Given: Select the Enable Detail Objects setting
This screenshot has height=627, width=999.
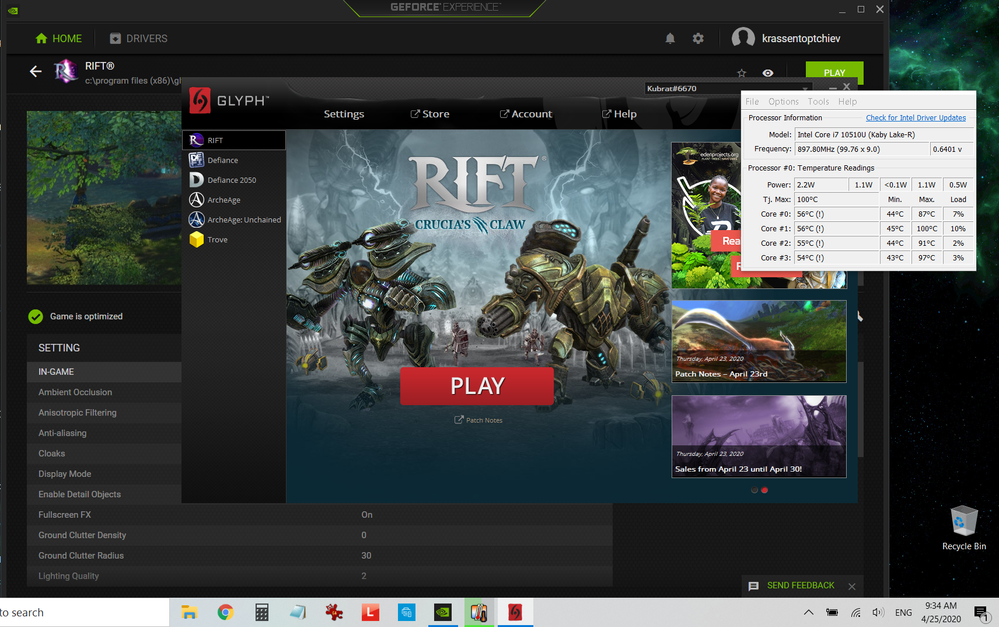Looking at the screenshot, I should [x=104, y=494].
